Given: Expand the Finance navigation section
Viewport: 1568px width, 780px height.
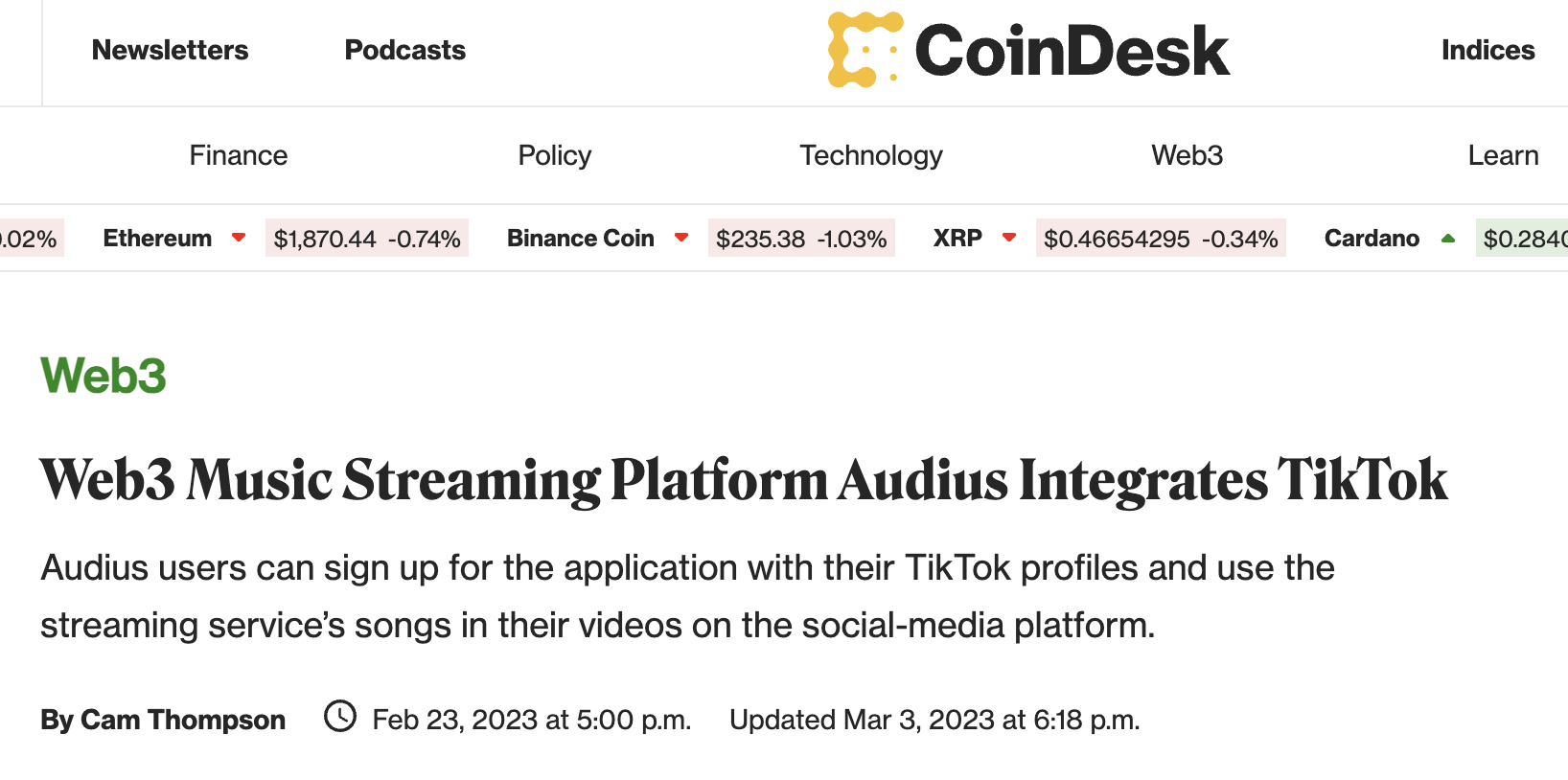Looking at the screenshot, I should (238, 154).
